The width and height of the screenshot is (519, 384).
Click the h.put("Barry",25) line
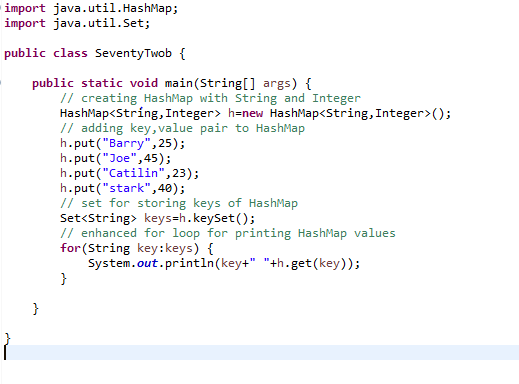[x=122, y=143]
